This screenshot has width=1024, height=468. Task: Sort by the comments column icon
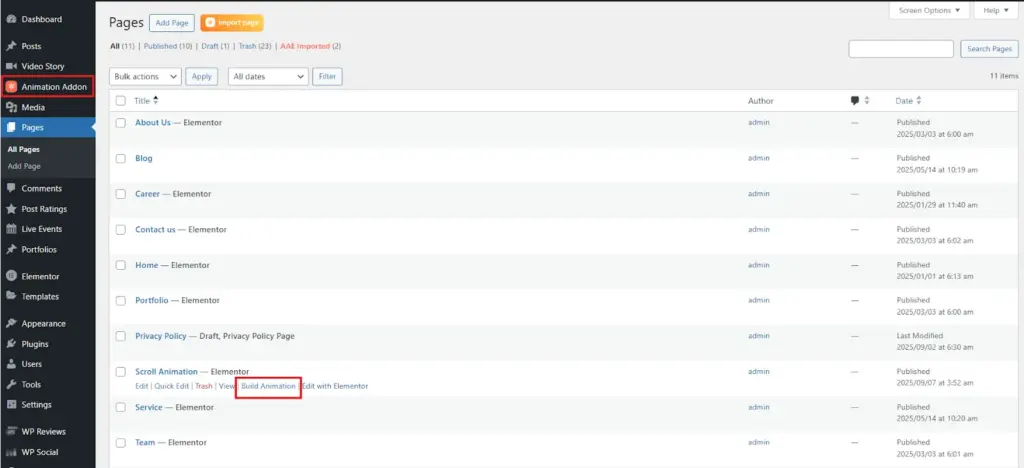pos(855,101)
